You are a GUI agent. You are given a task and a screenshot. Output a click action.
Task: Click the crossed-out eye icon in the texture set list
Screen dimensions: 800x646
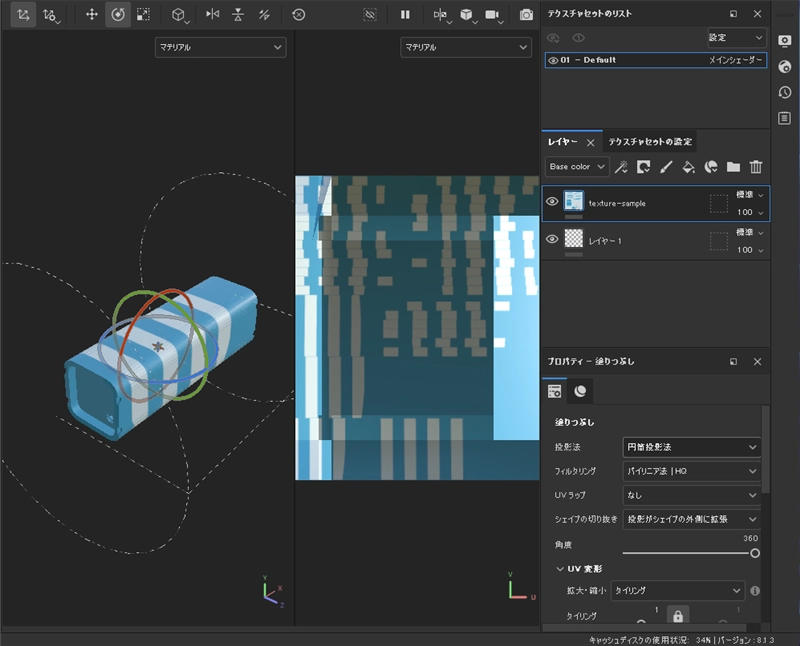pyautogui.click(x=553, y=38)
